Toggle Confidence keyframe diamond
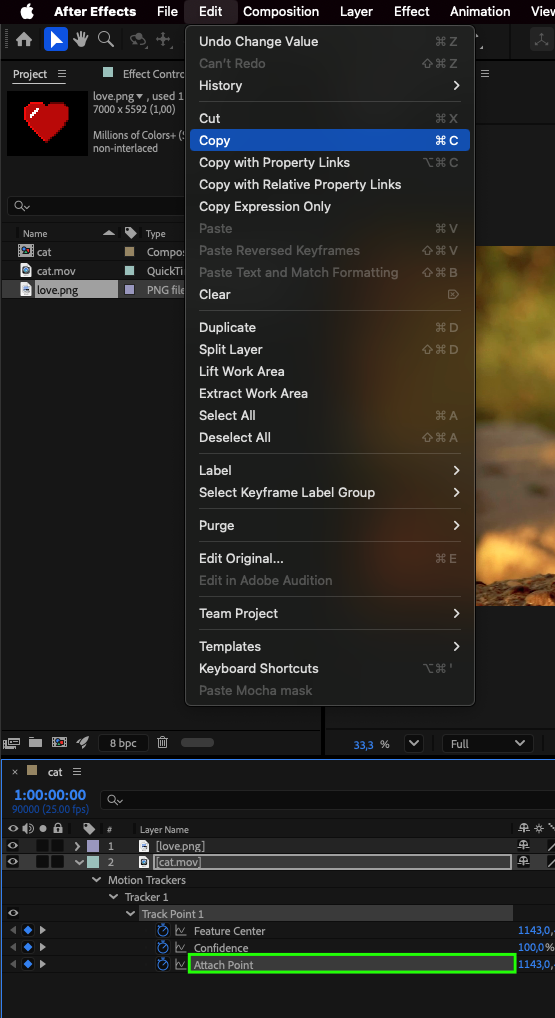Screen dimensions: 555x1018 (x=27, y=948)
